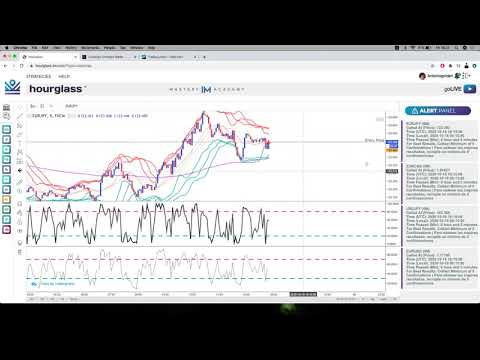
Task: Select the text annotation tool
Action: pos(20,143)
